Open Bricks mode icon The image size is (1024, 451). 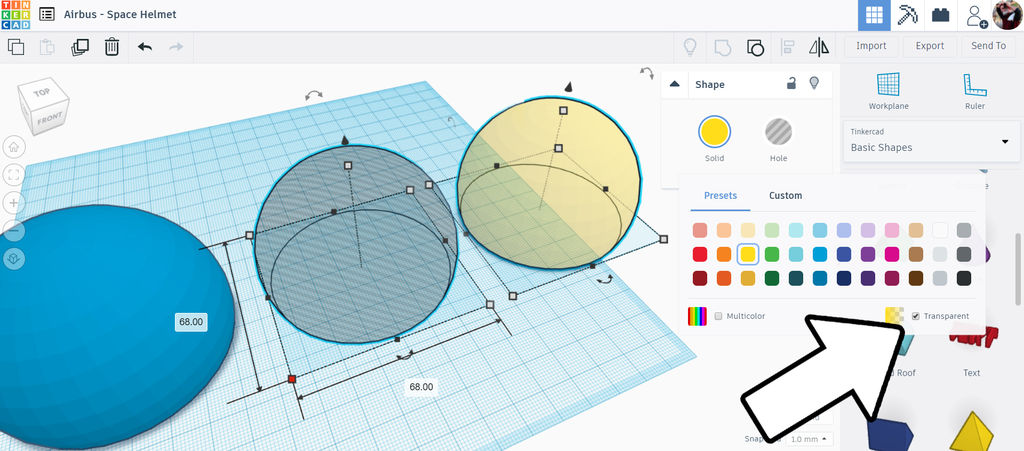pos(940,15)
